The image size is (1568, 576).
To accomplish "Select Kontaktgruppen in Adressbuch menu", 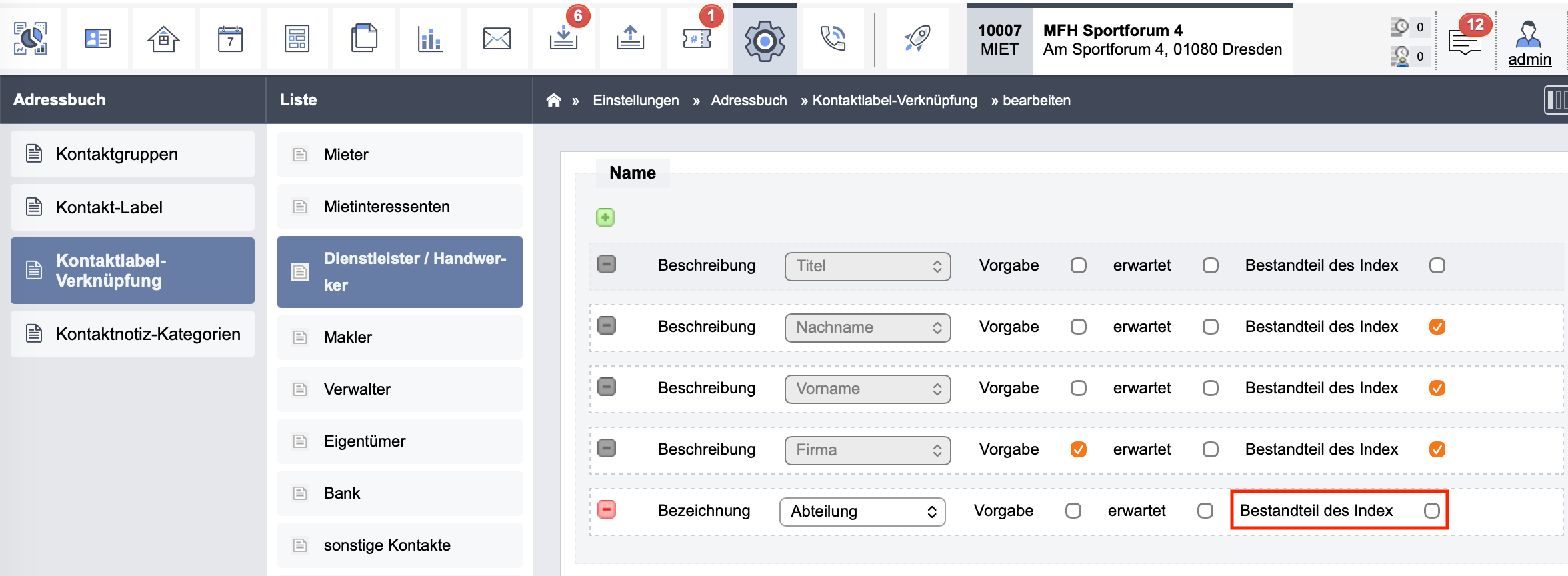I will (x=133, y=154).
